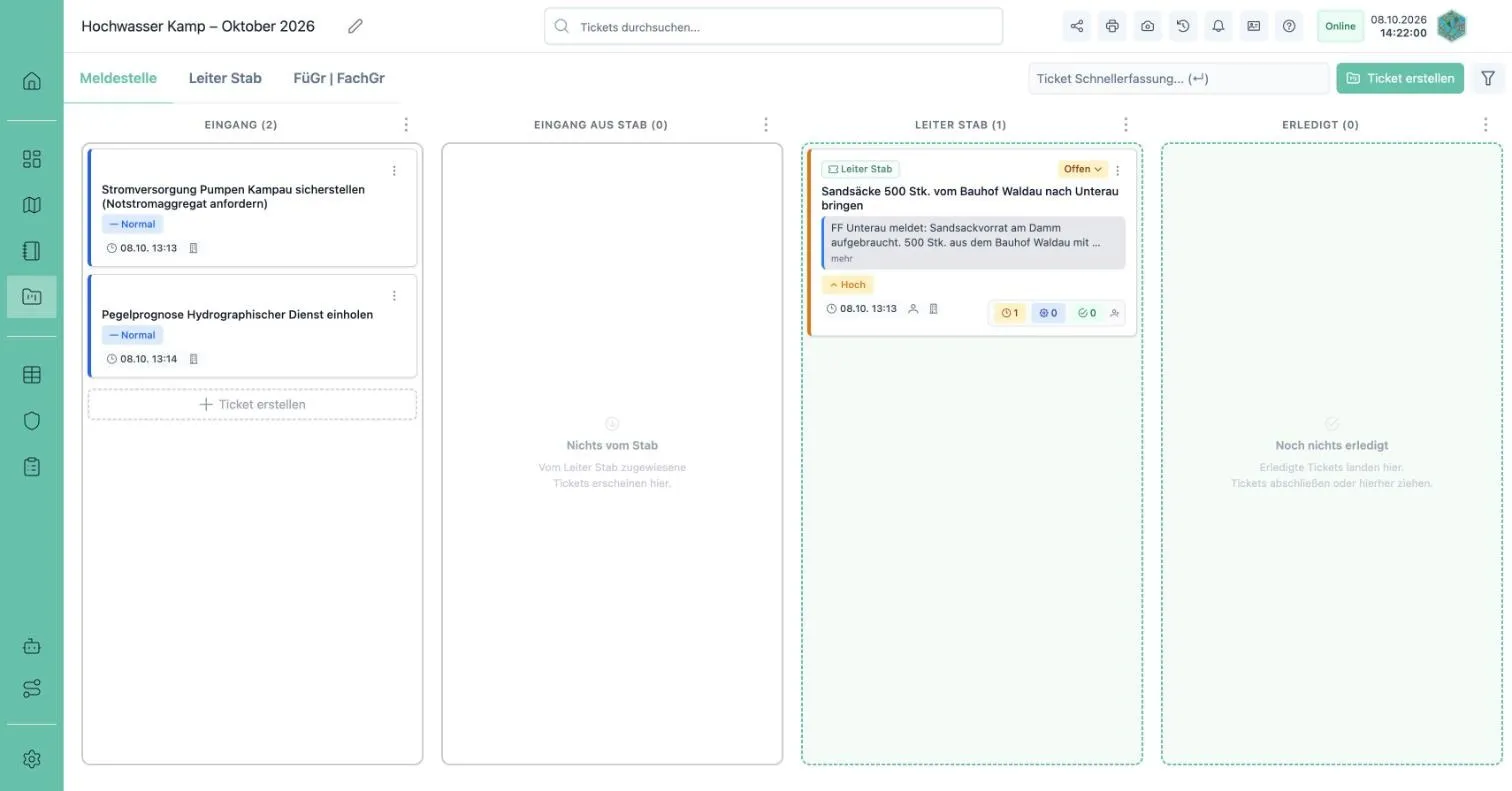
Task: Focus the Ticket Schnellerfassung input field
Action: [1179, 78]
